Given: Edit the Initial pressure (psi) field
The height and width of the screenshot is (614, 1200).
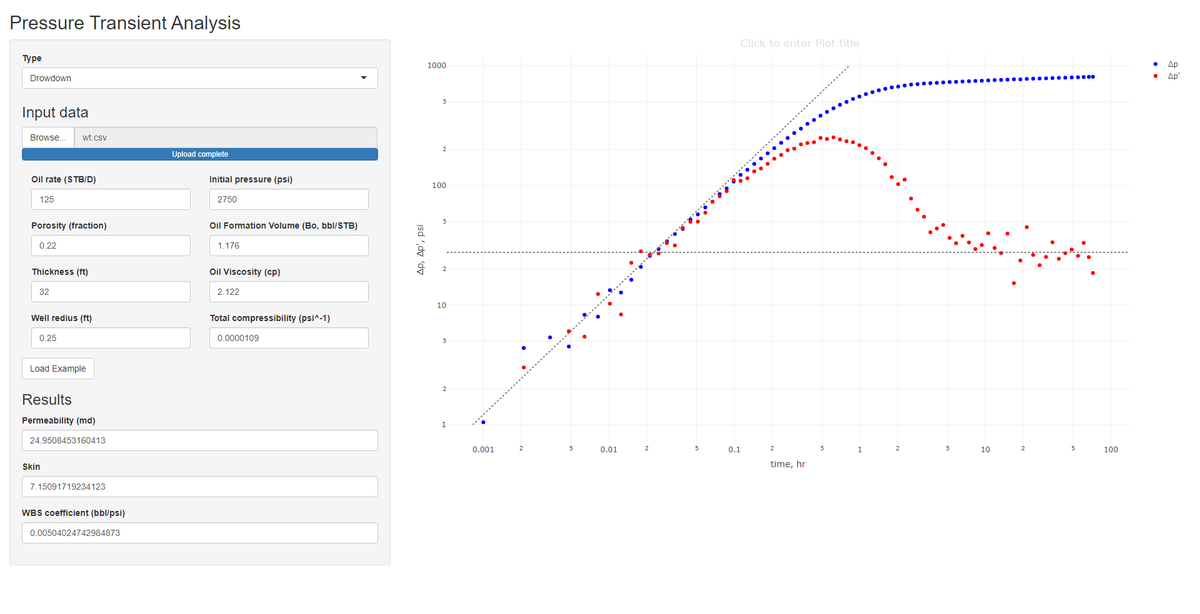Looking at the screenshot, I should click(x=289, y=200).
